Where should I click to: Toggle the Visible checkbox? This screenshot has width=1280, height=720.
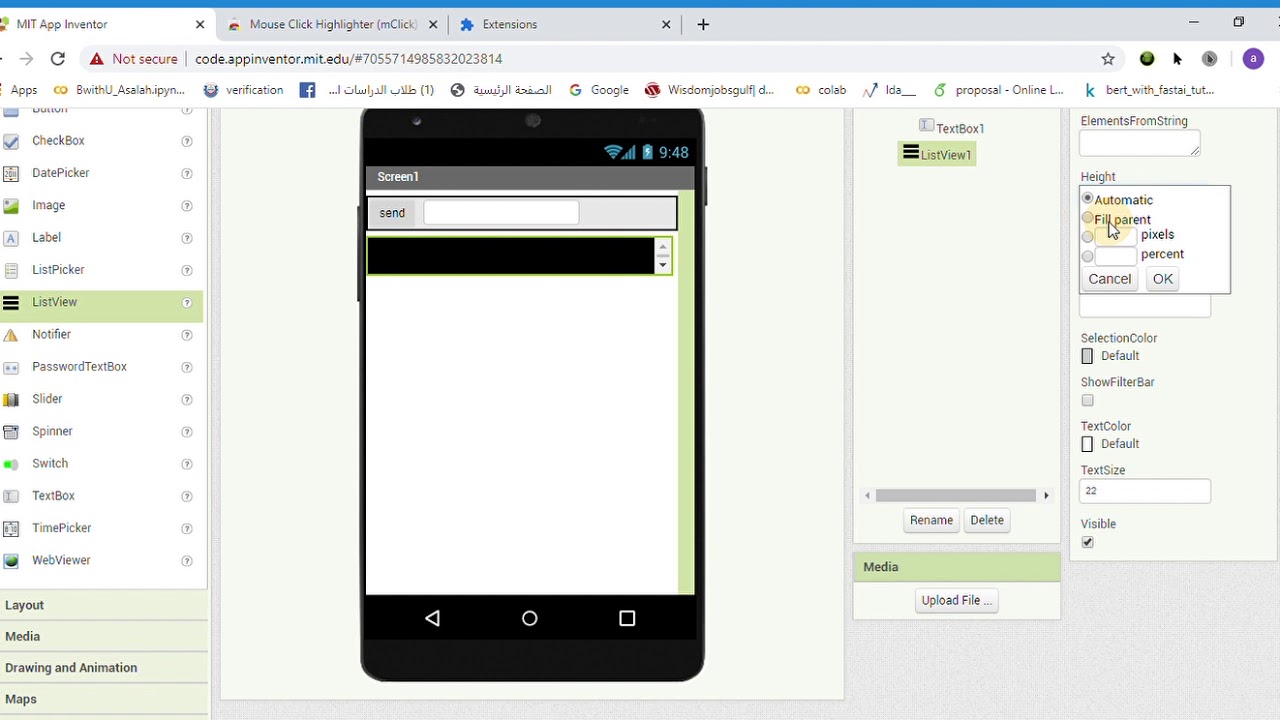pyautogui.click(x=1088, y=542)
